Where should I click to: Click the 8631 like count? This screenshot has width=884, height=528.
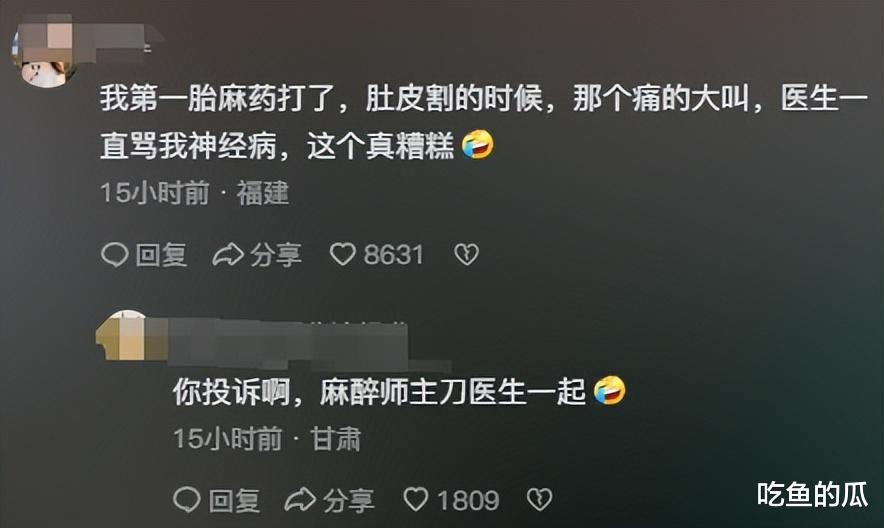tap(394, 255)
